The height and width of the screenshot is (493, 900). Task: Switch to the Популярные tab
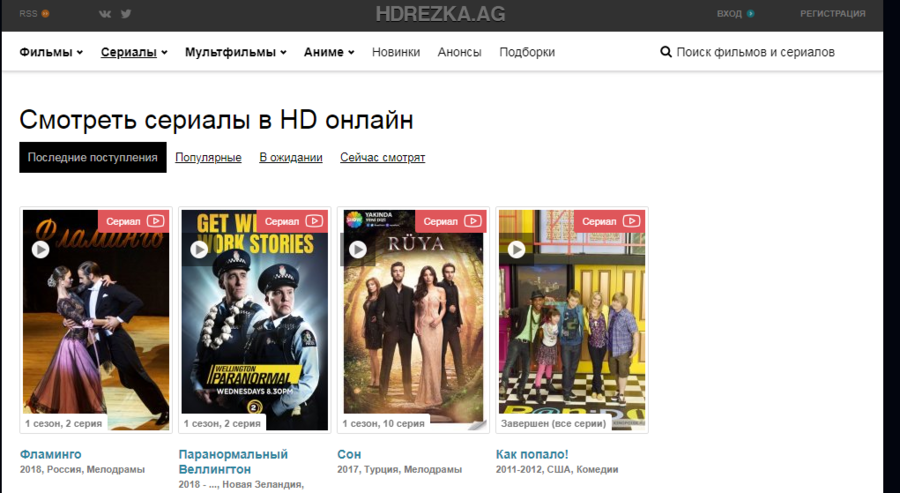(x=208, y=157)
